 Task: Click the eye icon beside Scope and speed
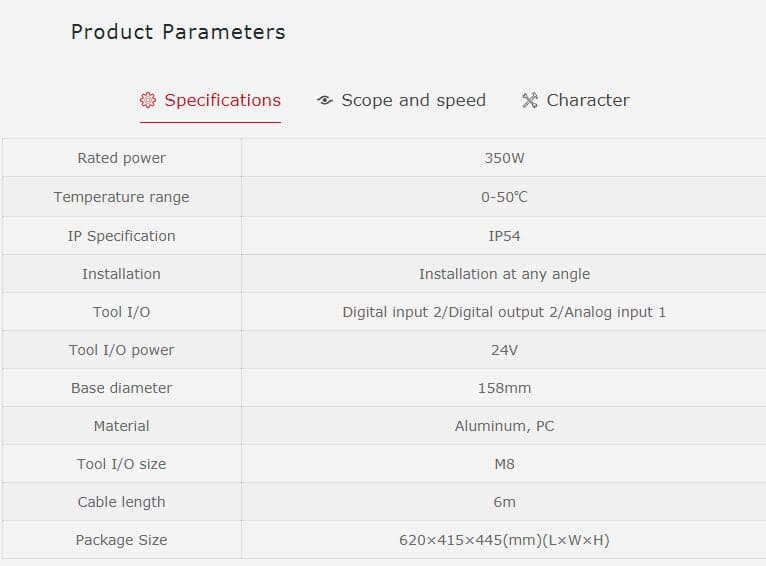[x=324, y=100]
